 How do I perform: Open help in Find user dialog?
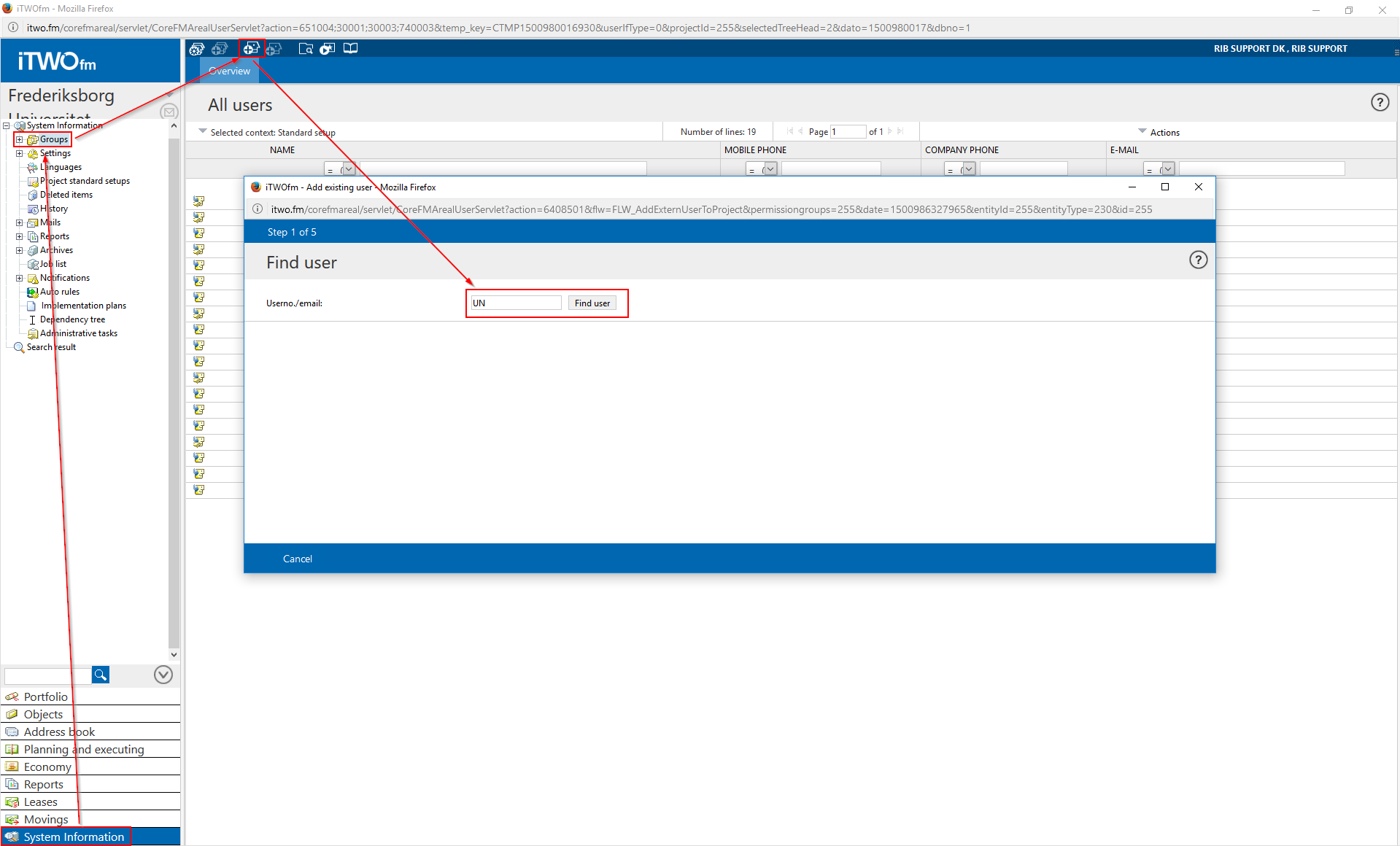1198,260
